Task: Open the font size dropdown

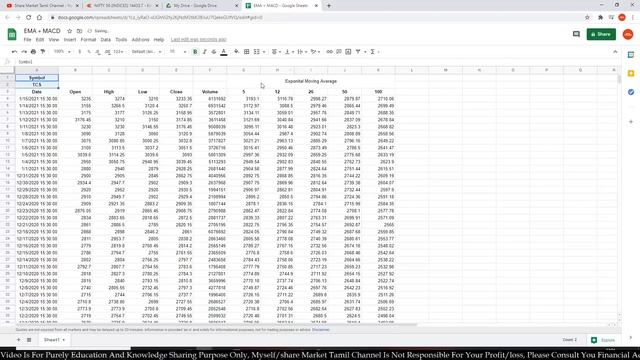Action: [x=178, y=52]
